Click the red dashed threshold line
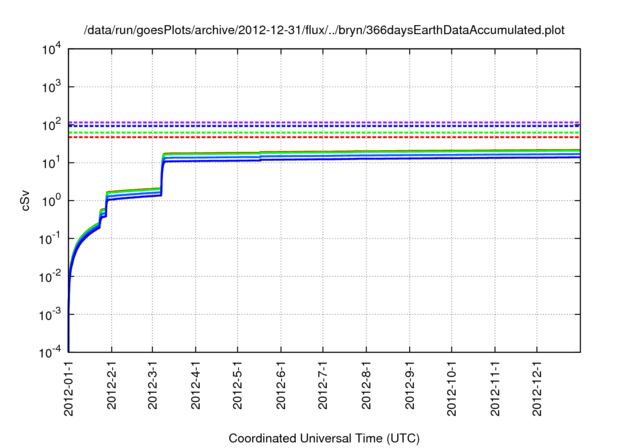Viewport: 640px width, 448px height. click(324, 137)
